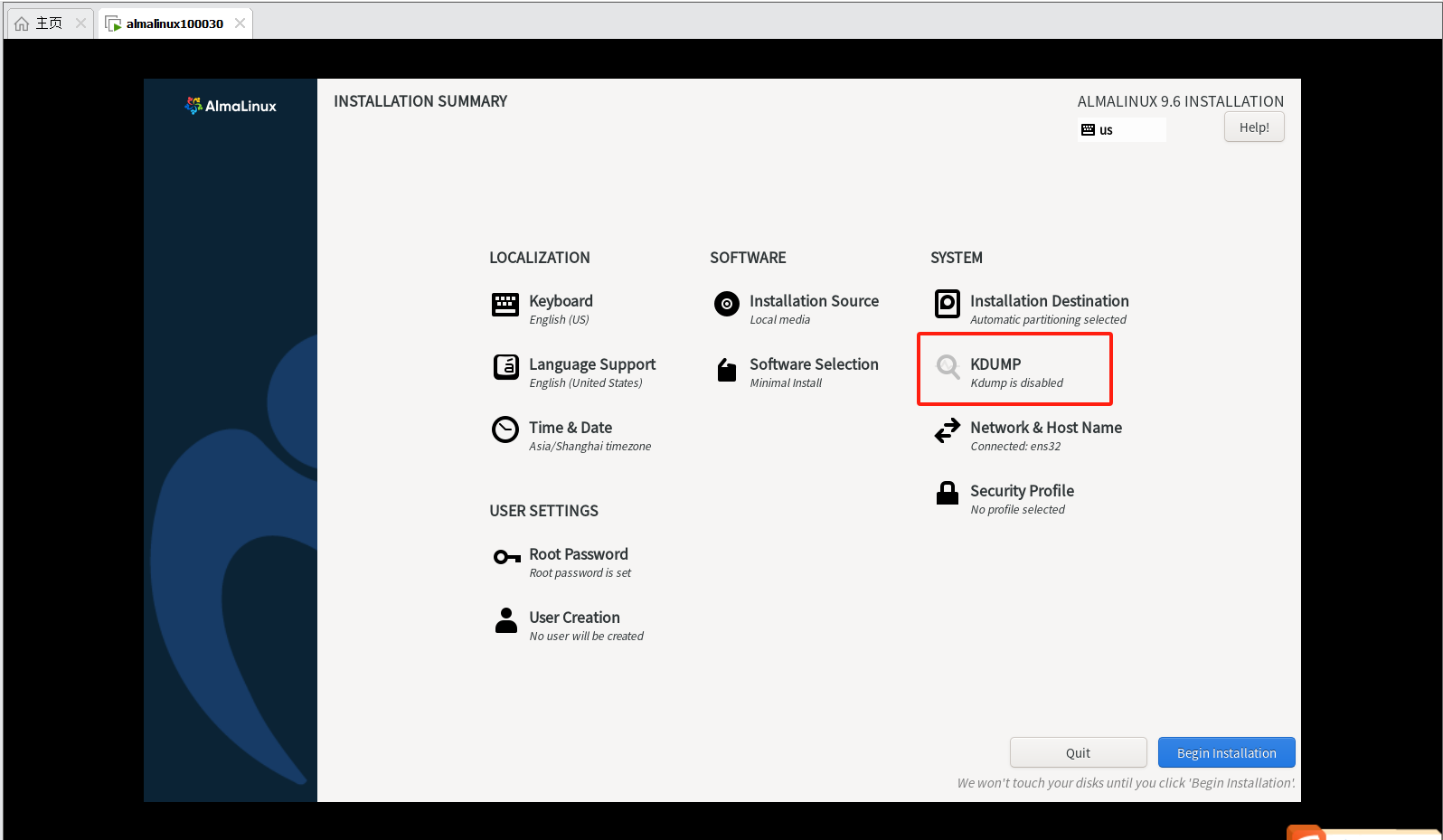Screen dimensions: 1443x840
Task: Click the SOFTWARE section heading
Action: pyautogui.click(x=748, y=258)
